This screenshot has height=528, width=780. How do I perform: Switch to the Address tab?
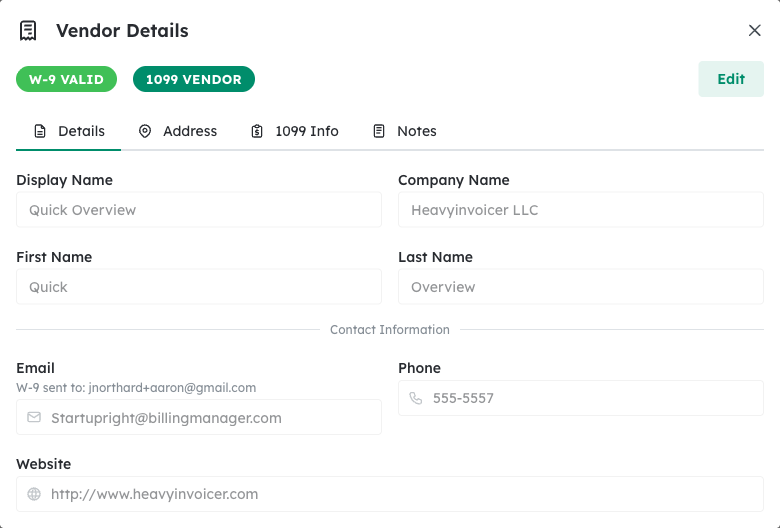pyautogui.click(x=178, y=131)
